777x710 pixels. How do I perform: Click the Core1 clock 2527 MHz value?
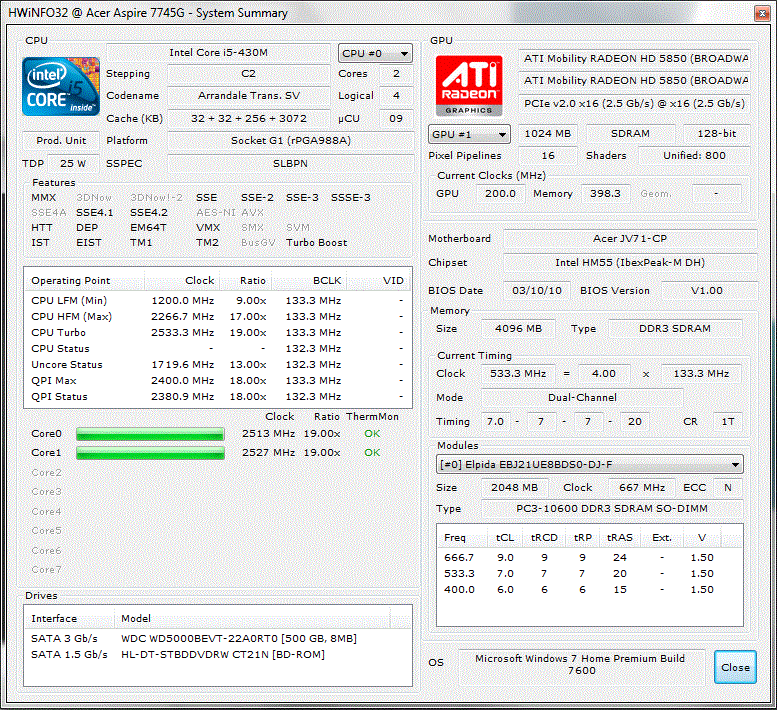(268, 453)
